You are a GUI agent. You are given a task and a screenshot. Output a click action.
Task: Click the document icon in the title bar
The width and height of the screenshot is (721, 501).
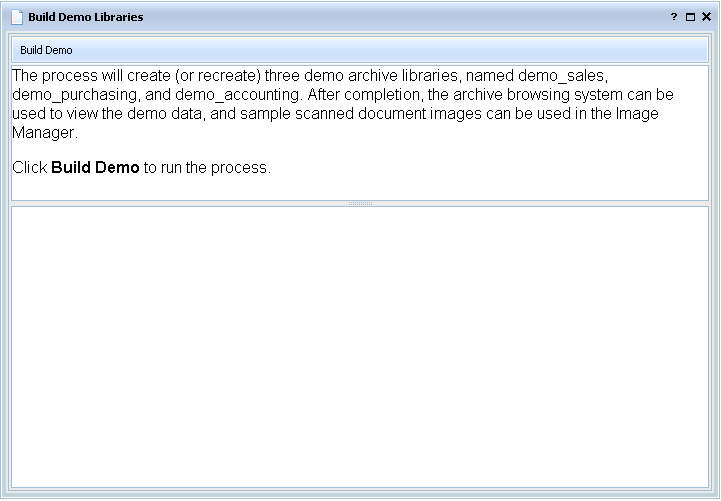pos(17,17)
